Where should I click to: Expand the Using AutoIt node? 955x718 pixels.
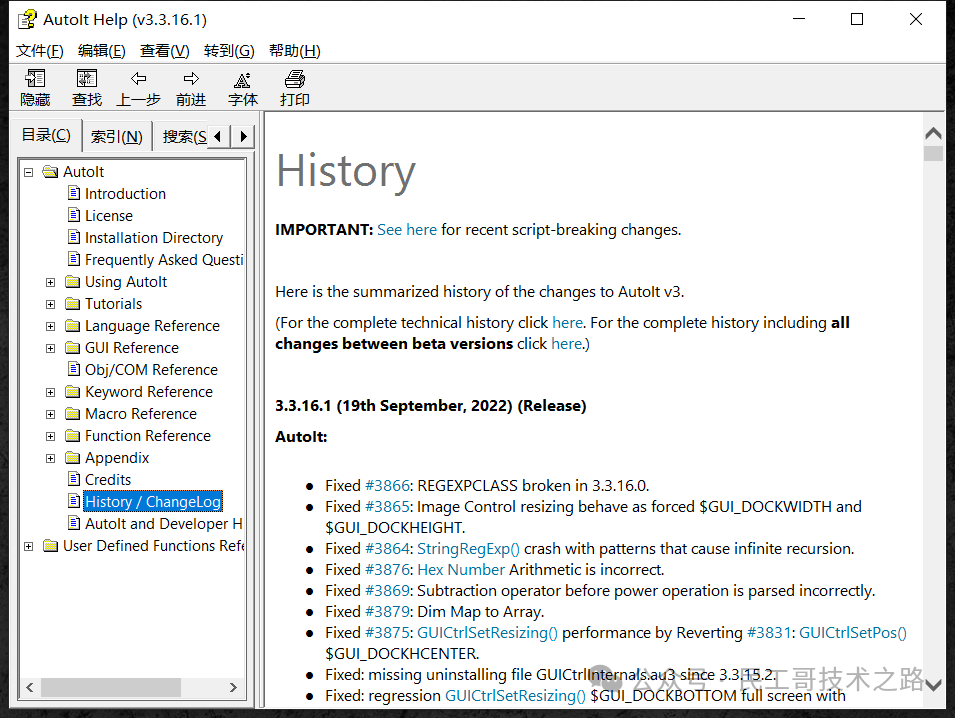(x=51, y=283)
